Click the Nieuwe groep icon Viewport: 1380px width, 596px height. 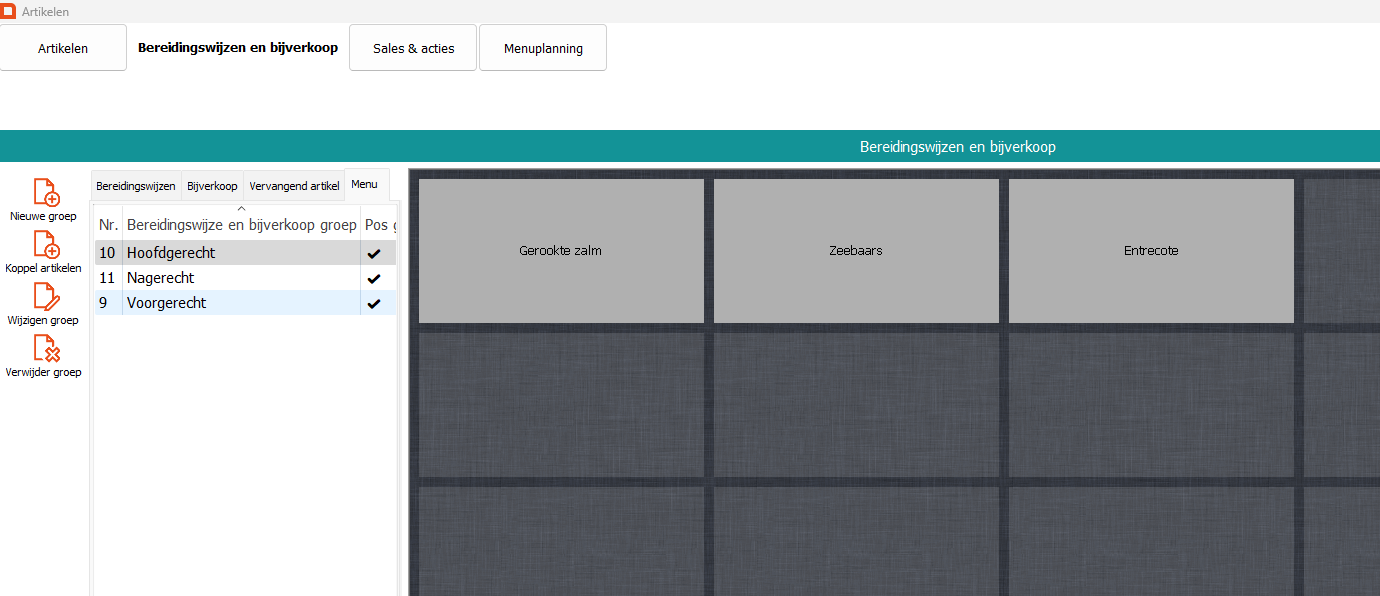46,192
